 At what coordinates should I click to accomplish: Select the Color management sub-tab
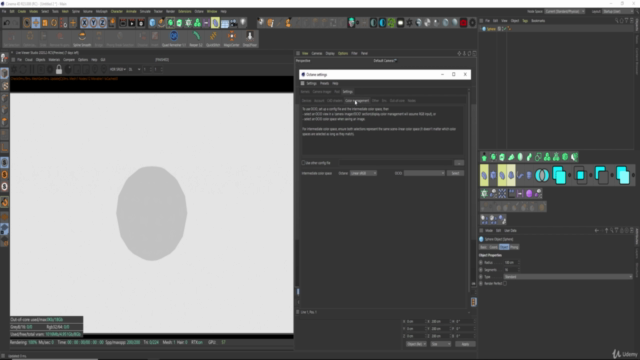357,101
